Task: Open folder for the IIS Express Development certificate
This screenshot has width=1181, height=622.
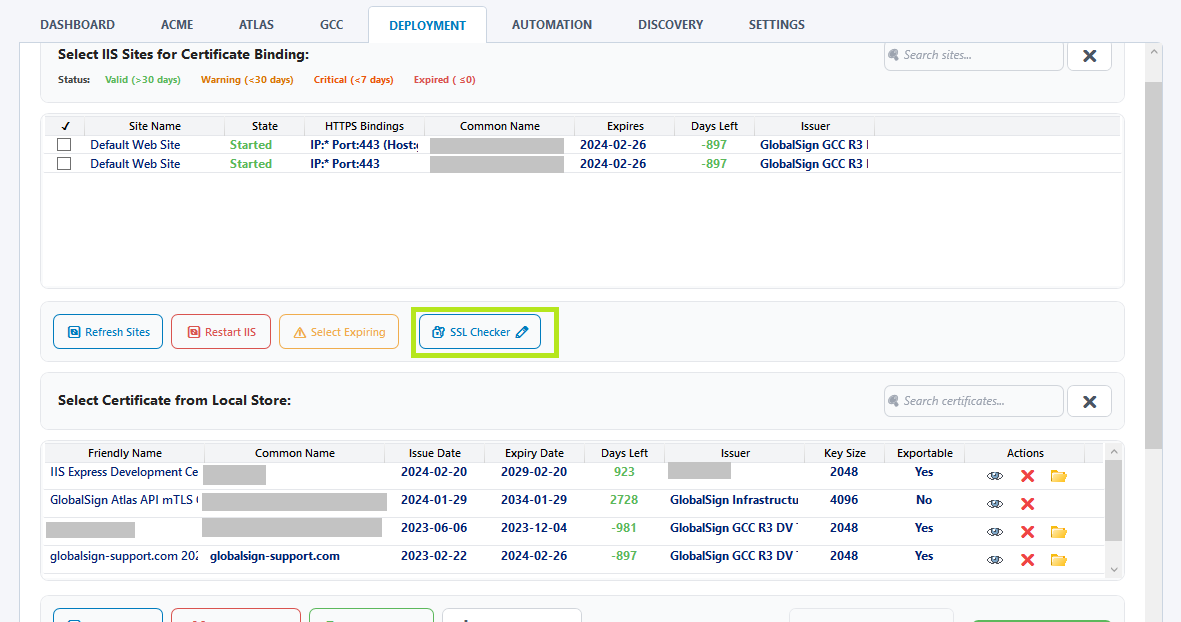Action: (1058, 476)
